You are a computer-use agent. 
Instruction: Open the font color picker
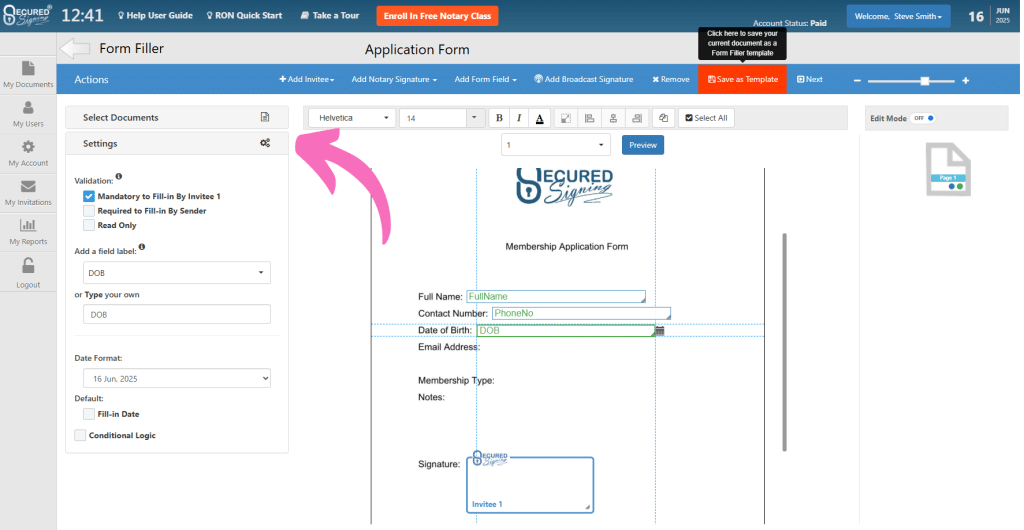(x=539, y=118)
